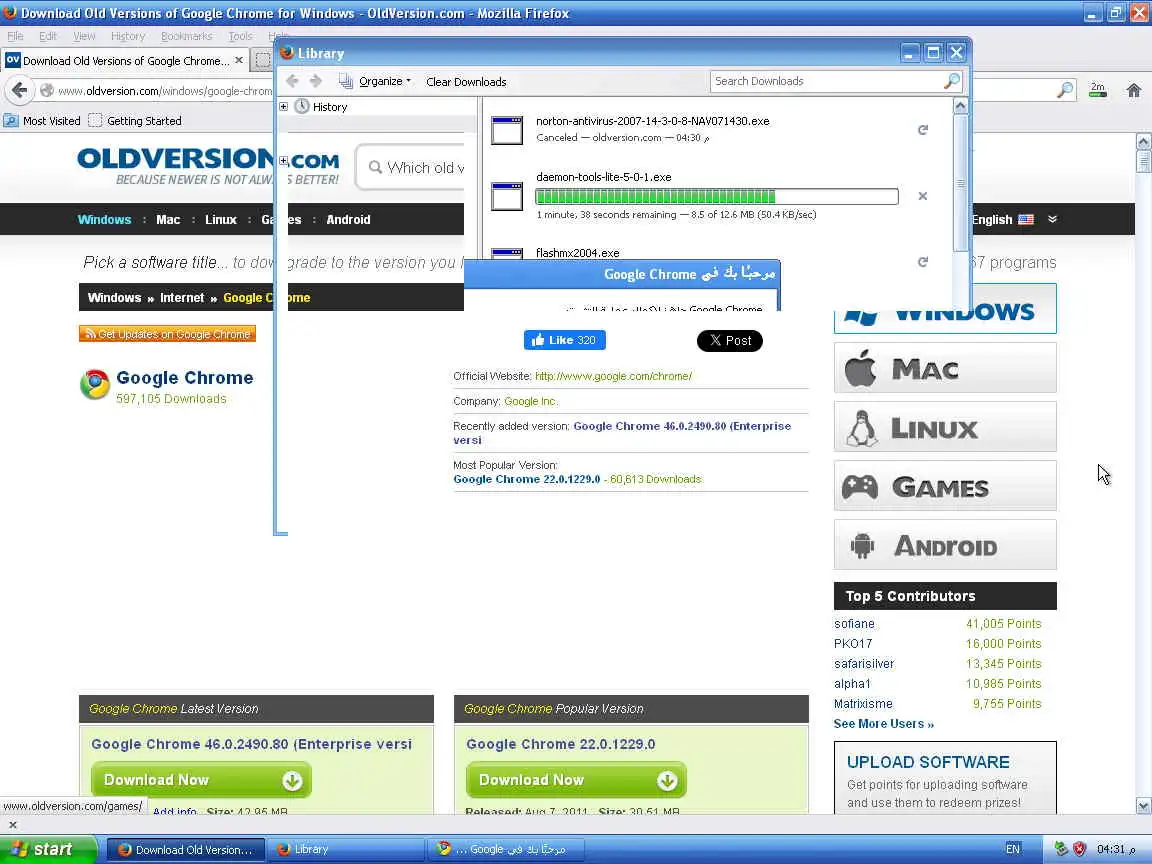Click the 2m downloads indicator icon

(1098, 90)
